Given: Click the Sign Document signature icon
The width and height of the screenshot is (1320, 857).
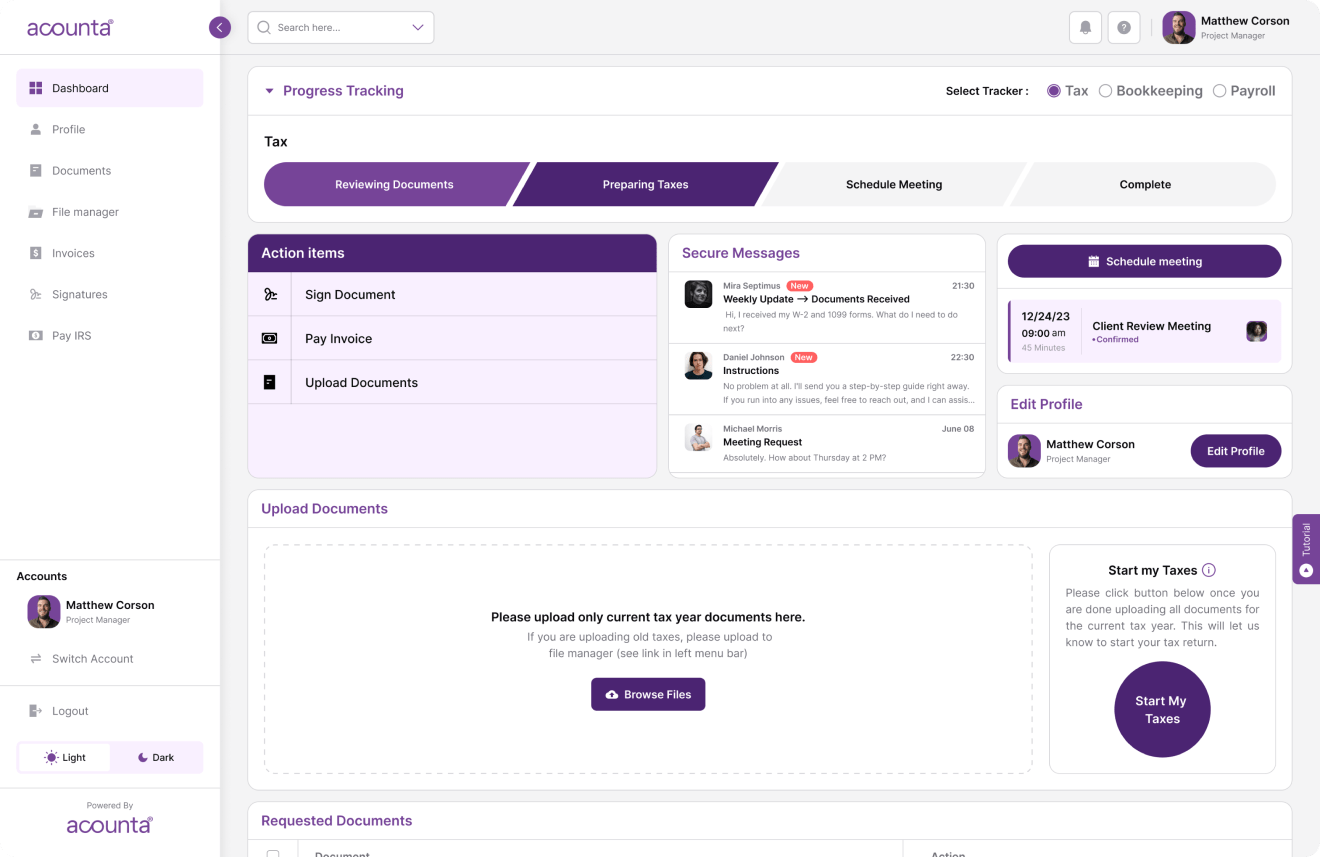Looking at the screenshot, I should click(x=270, y=294).
